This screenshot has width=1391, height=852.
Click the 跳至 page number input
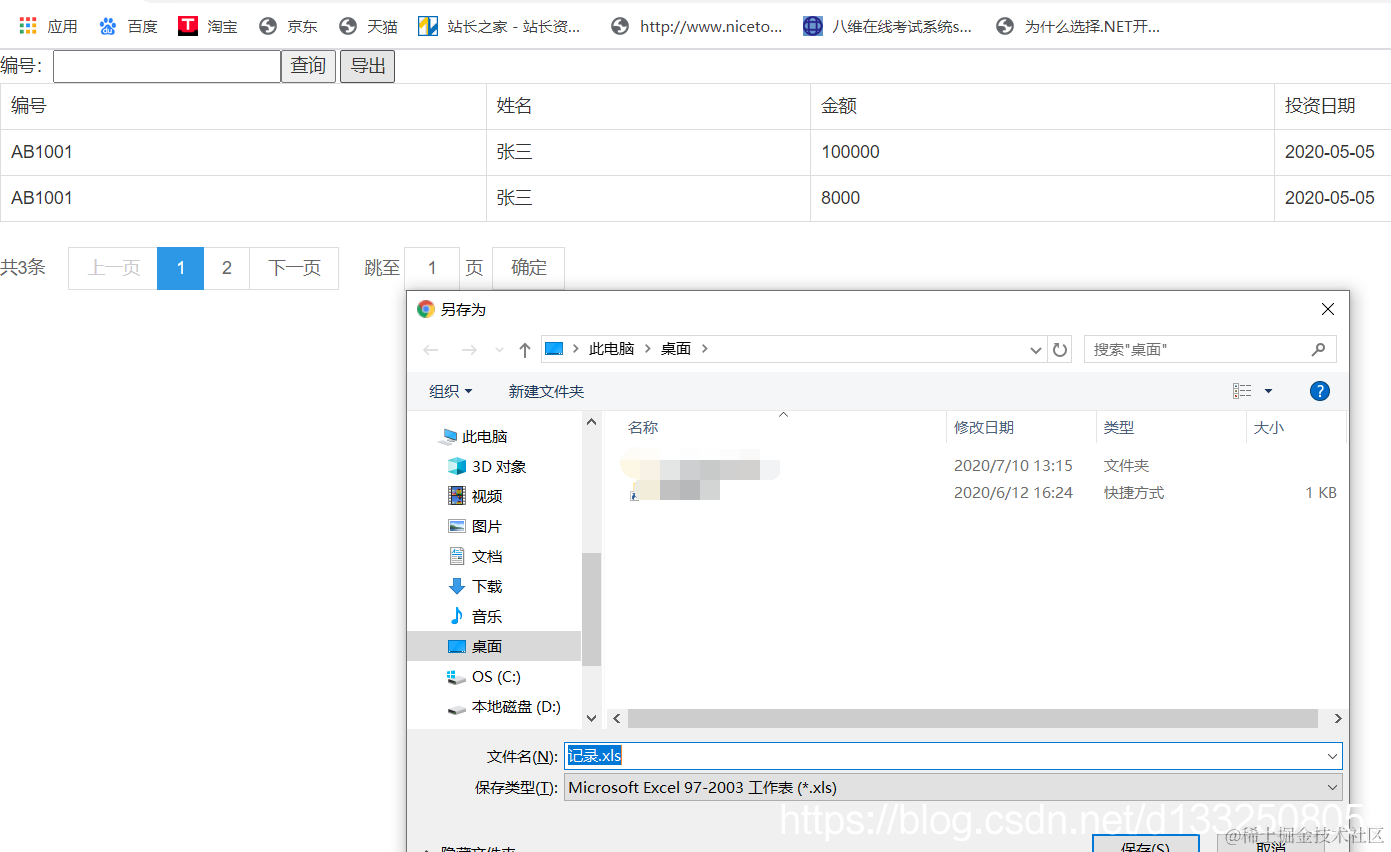coord(432,268)
